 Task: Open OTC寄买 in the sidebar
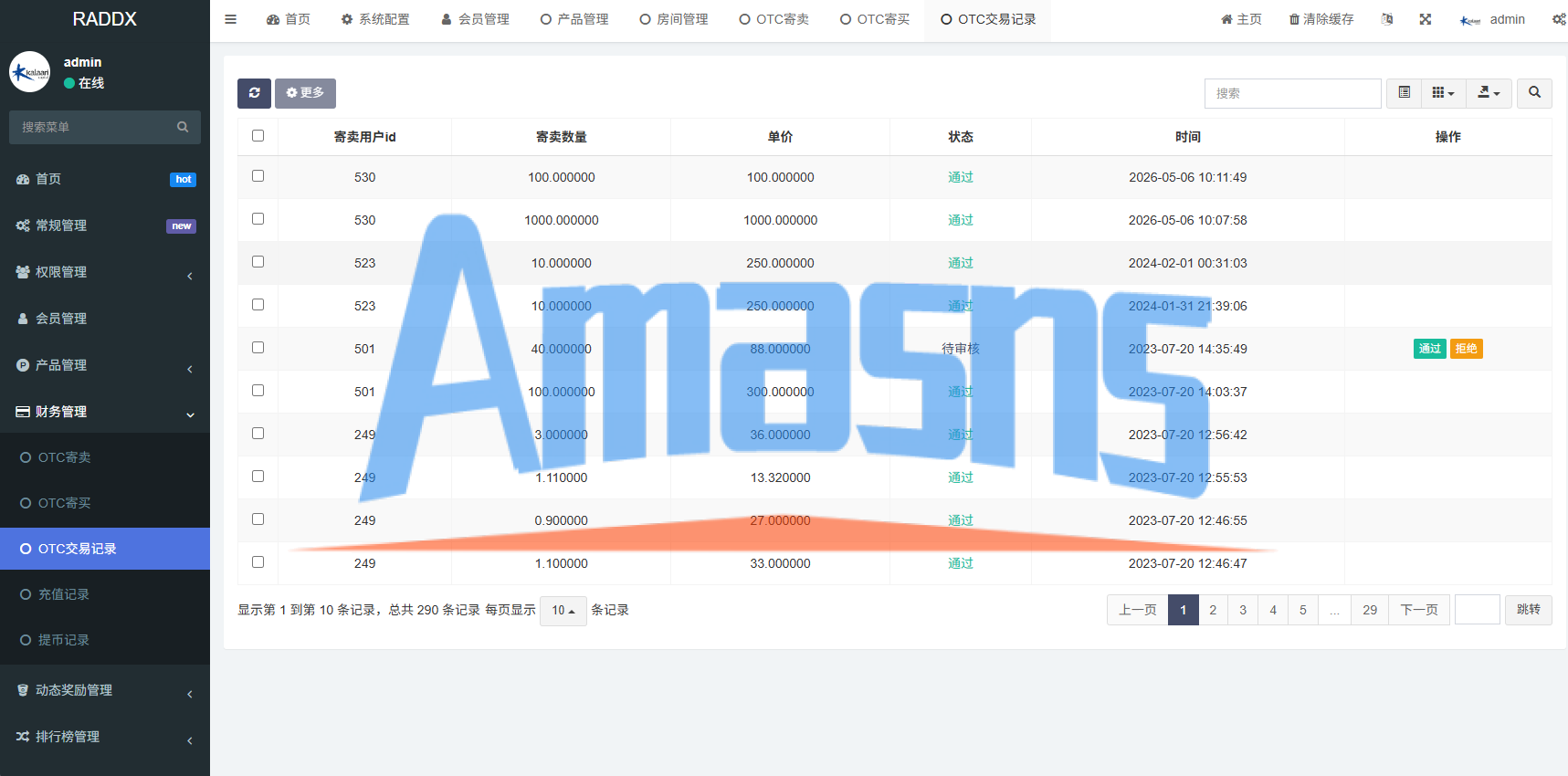[105, 503]
